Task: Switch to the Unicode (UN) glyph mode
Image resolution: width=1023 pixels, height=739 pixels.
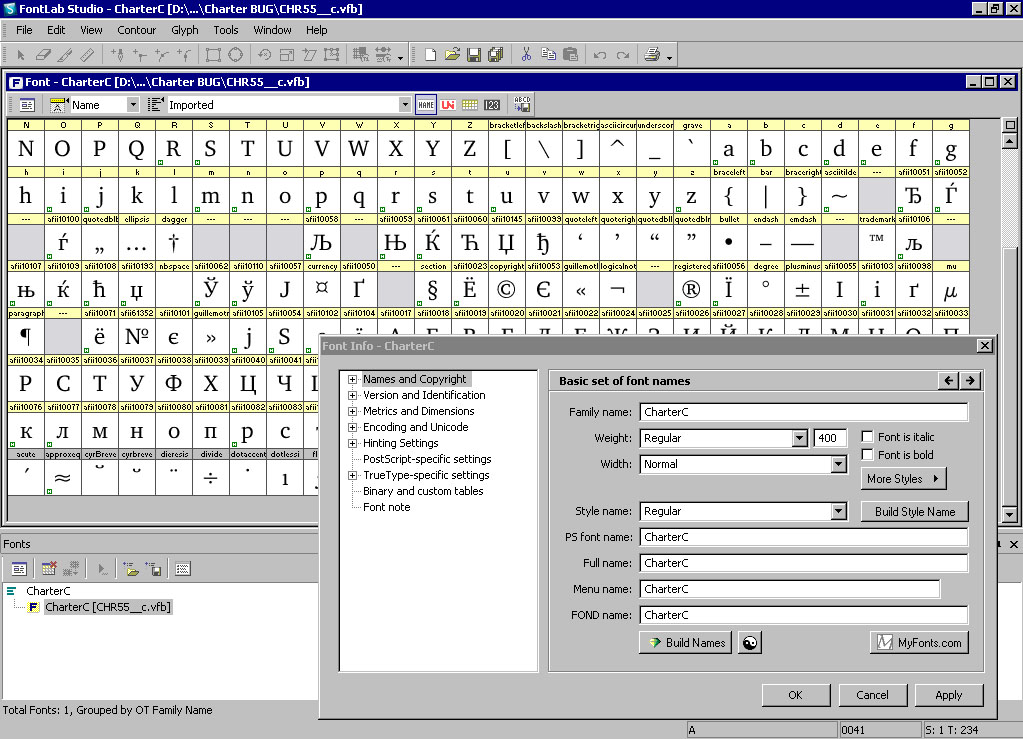Action: pos(448,104)
